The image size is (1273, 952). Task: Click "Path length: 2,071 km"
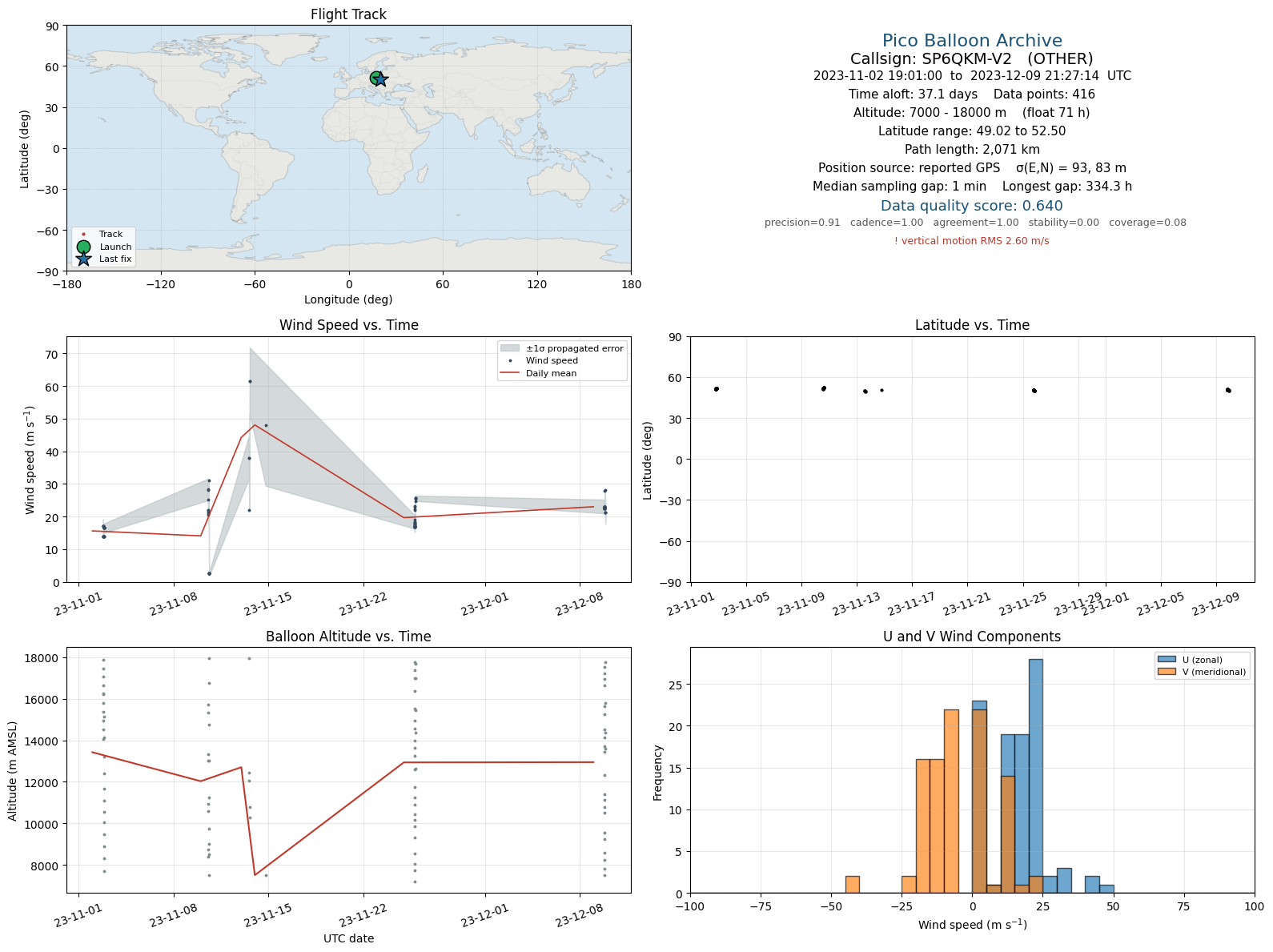[x=972, y=150]
